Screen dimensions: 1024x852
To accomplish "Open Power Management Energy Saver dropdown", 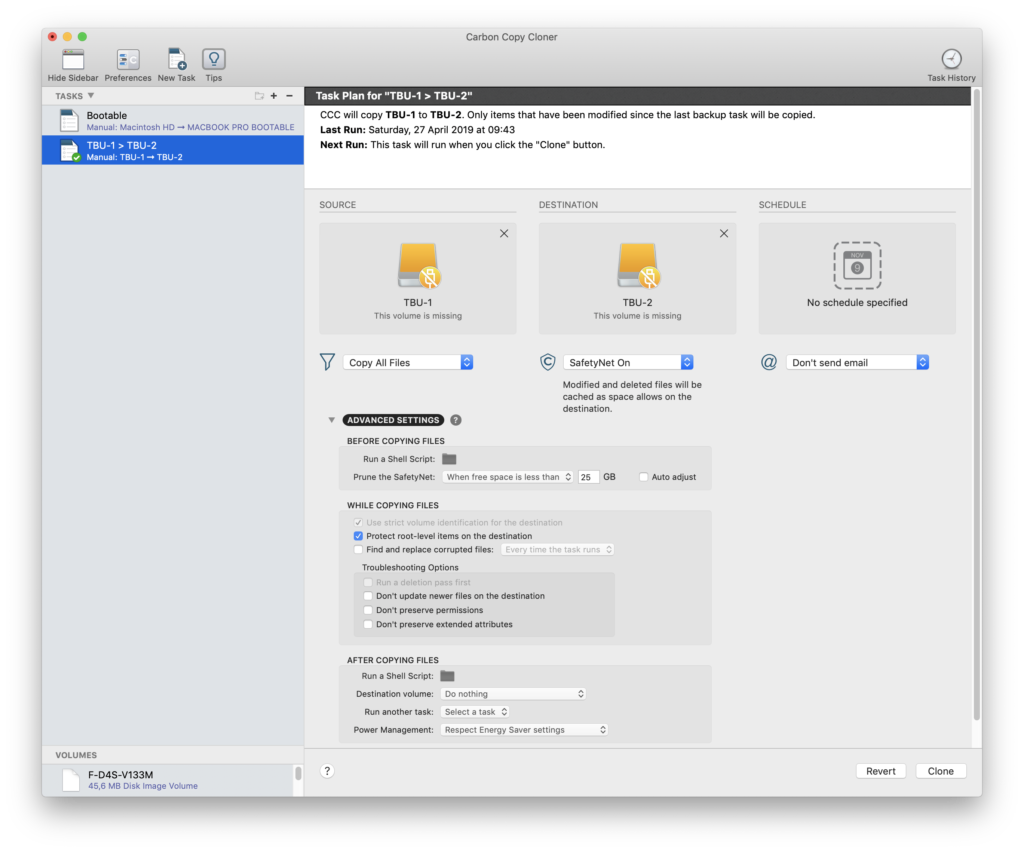I will pyautogui.click(x=524, y=730).
